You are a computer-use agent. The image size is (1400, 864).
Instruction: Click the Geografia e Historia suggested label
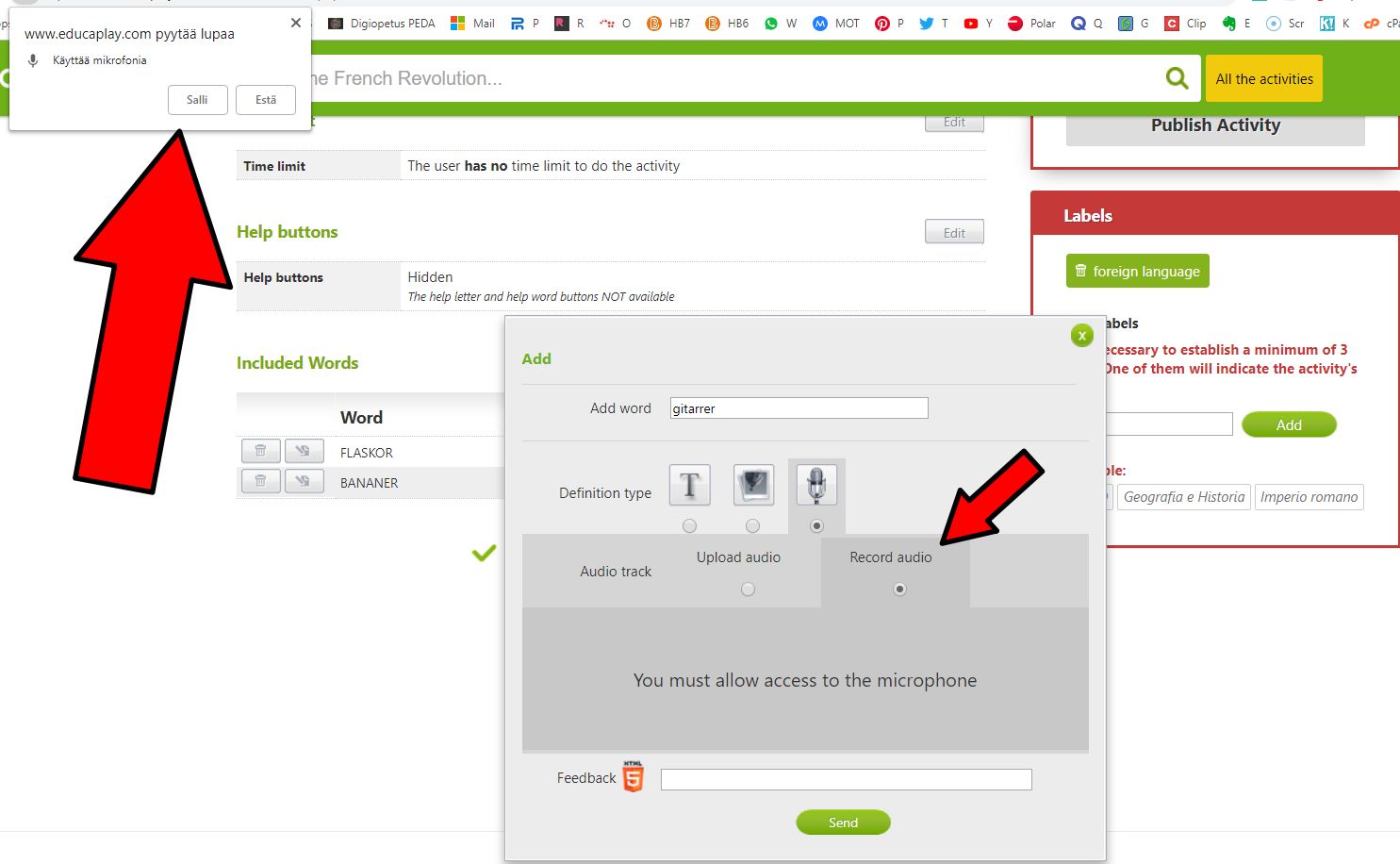(x=1183, y=497)
